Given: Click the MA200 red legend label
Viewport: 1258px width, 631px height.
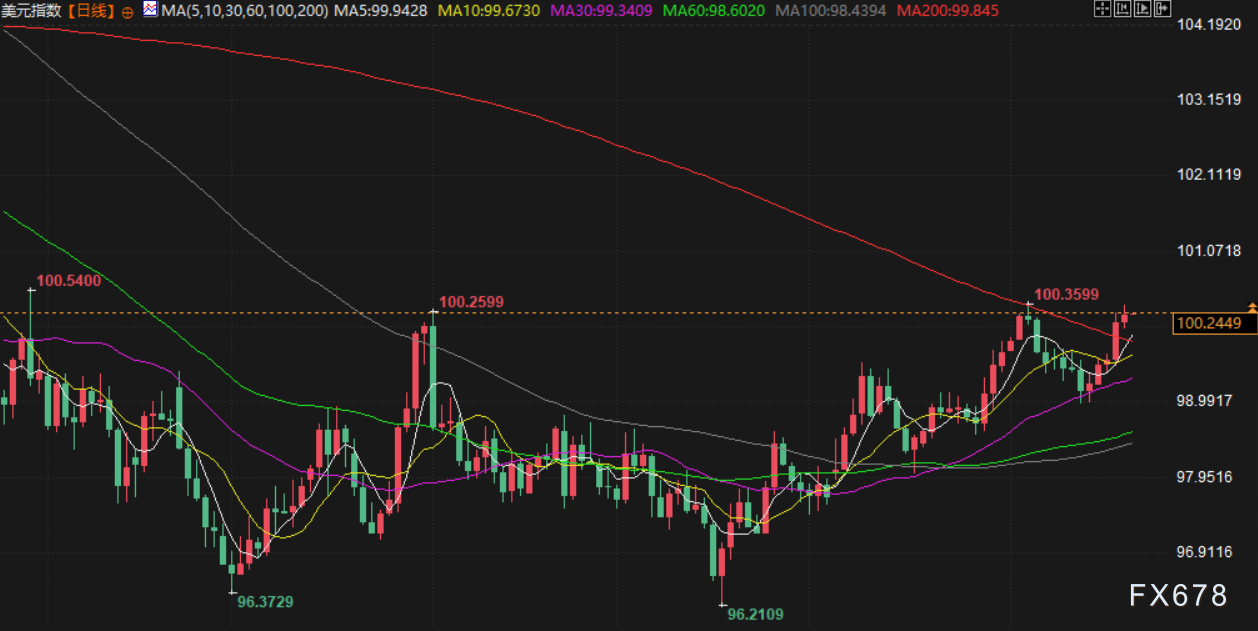Looking at the screenshot, I should pos(948,11).
